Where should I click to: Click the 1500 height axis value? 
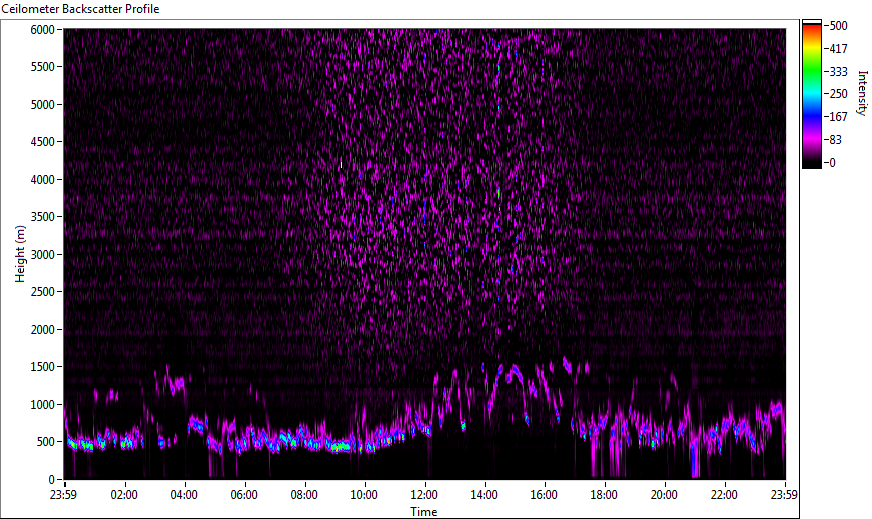[42, 367]
